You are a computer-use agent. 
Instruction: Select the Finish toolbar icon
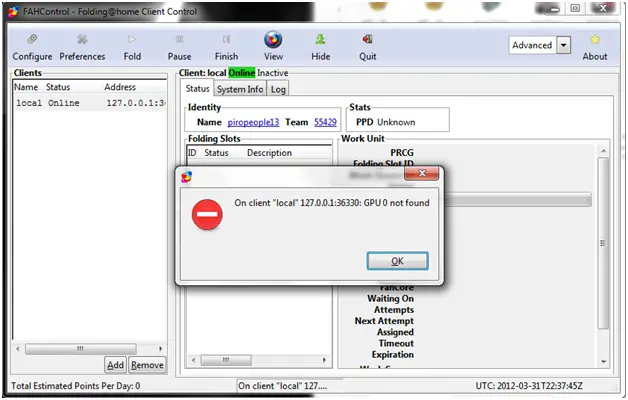pos(226,39)
